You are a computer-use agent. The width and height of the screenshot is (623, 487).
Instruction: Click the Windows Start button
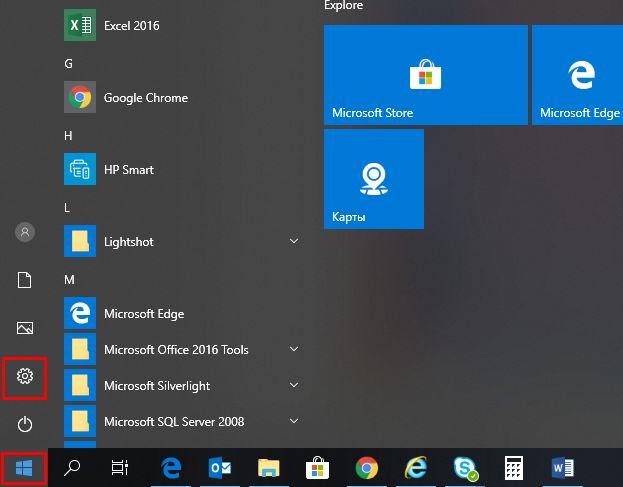[x=24, y=468]
